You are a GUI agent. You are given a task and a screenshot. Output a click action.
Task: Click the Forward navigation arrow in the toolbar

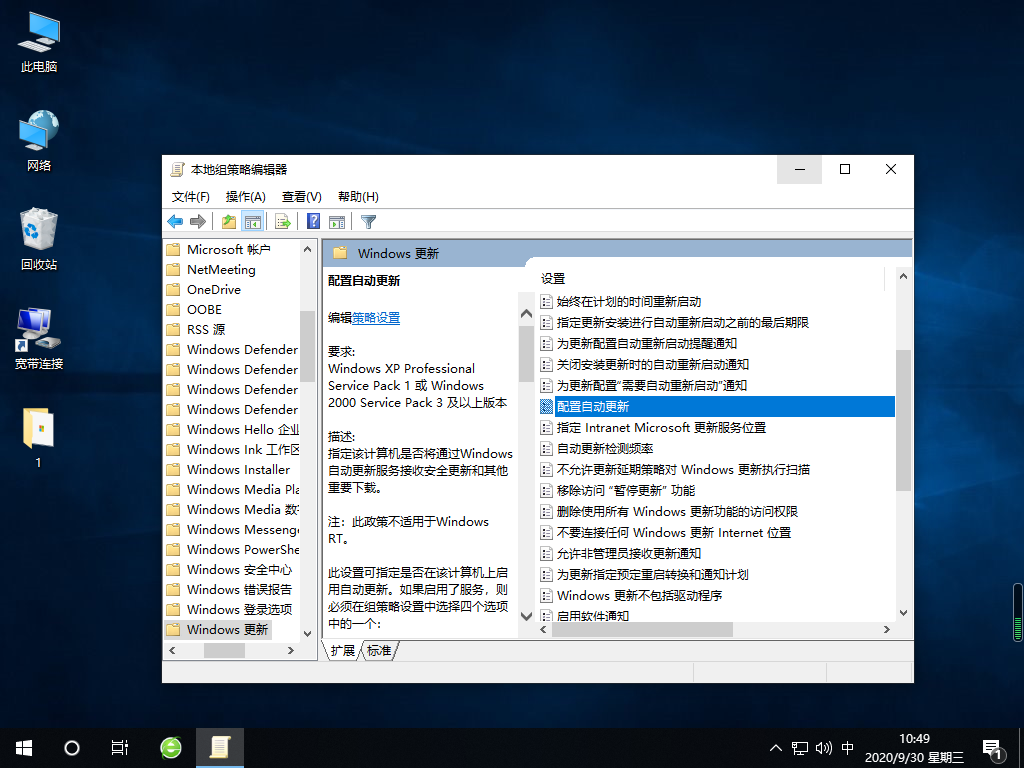coord(197,221)
